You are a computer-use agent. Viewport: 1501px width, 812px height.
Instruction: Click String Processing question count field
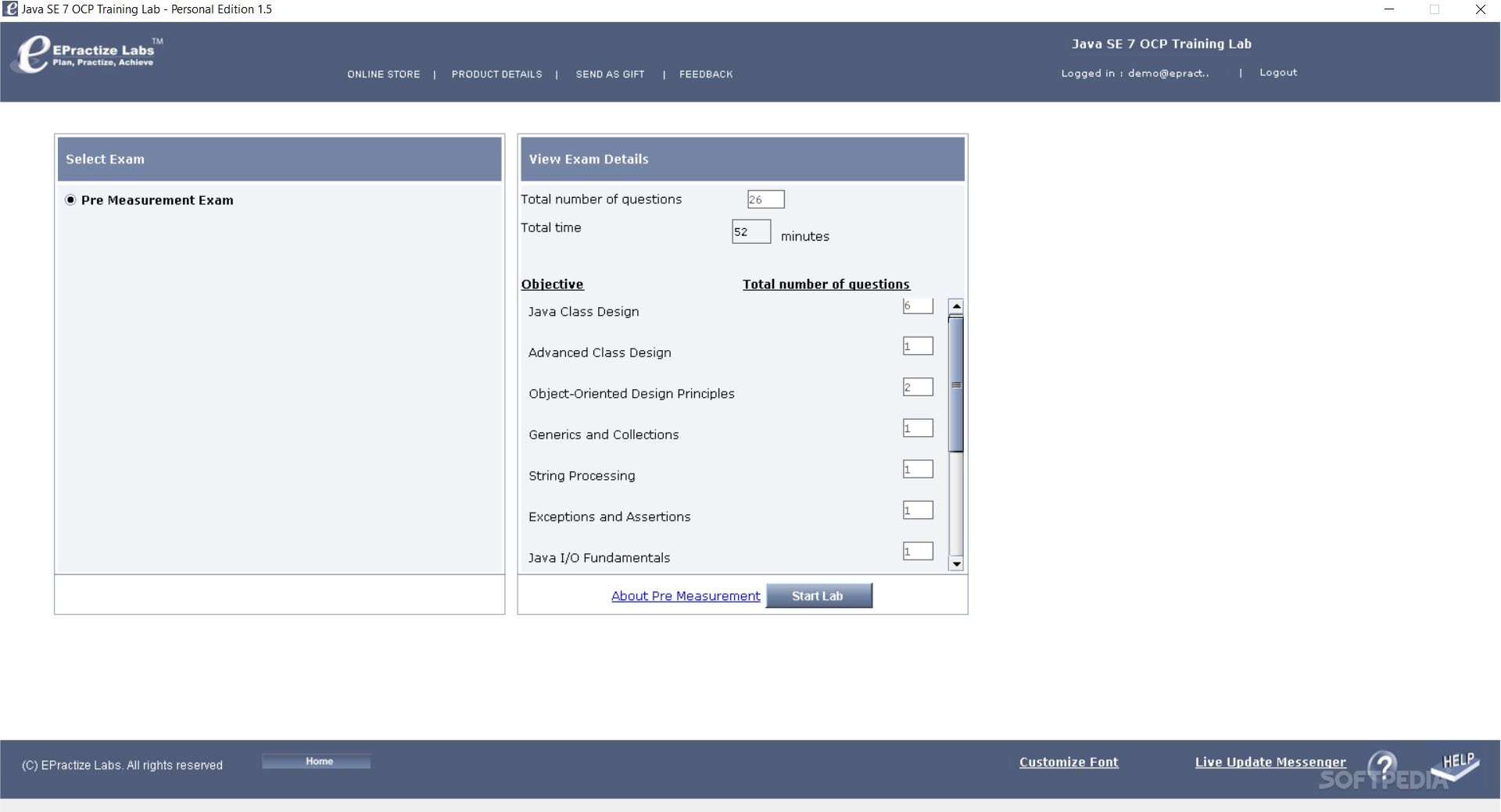(918, 469)
